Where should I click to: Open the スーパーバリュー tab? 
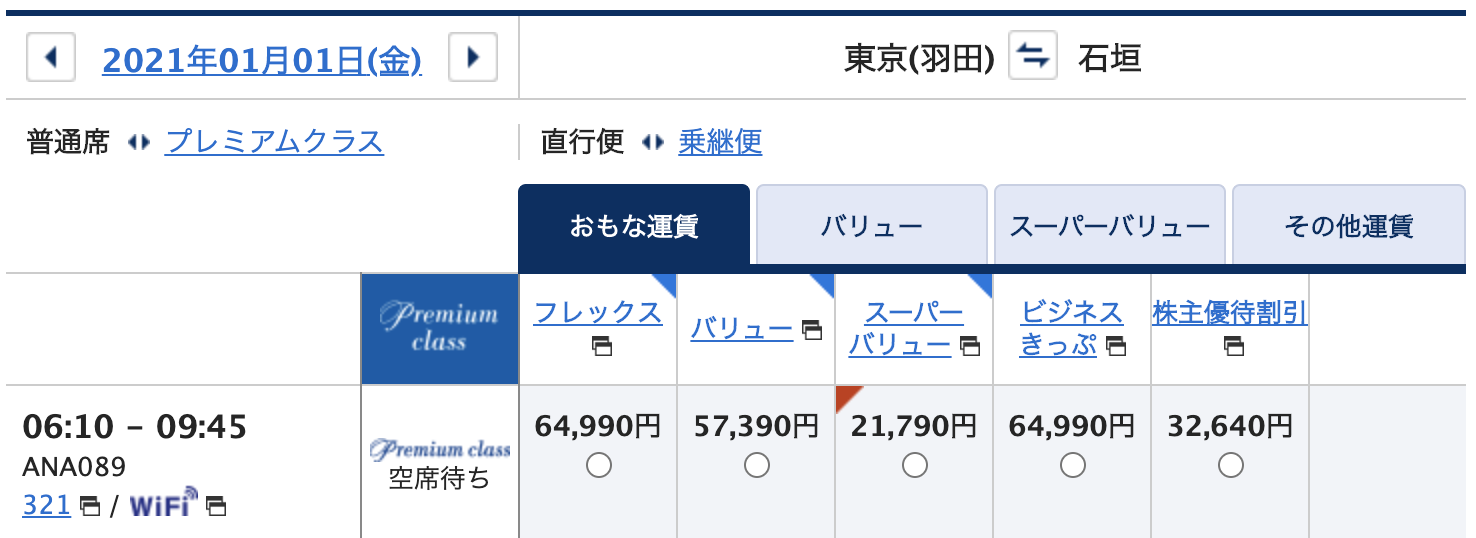pyautogui.click(x=1110, y=226)
